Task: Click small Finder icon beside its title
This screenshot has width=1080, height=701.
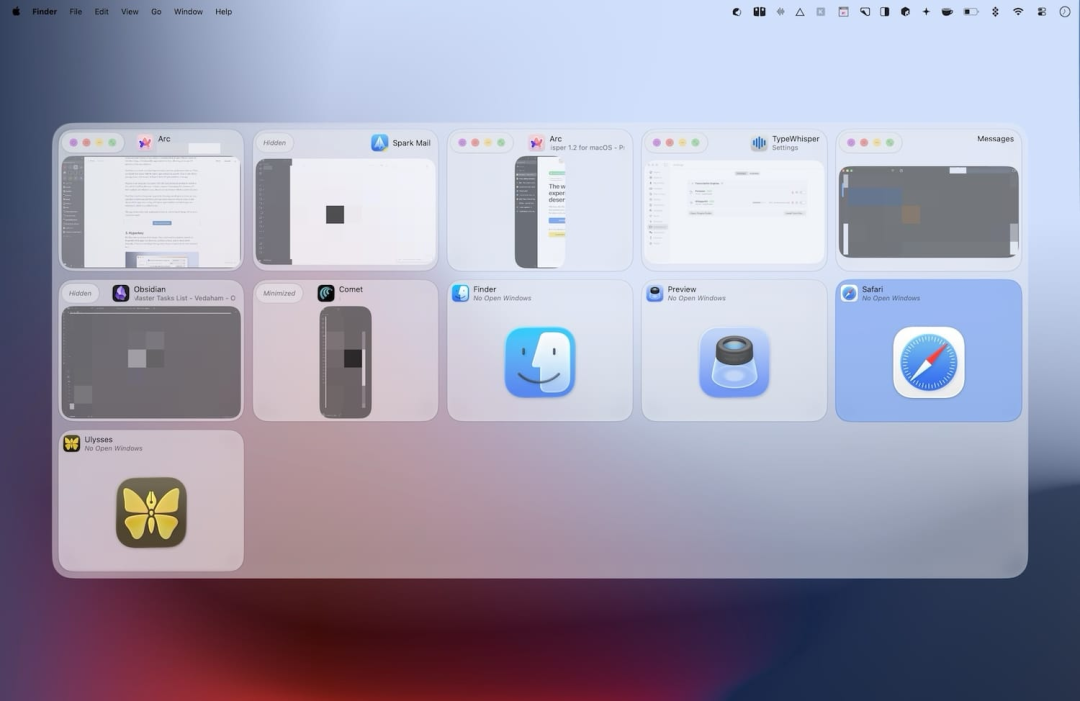Action: (460, 293)
